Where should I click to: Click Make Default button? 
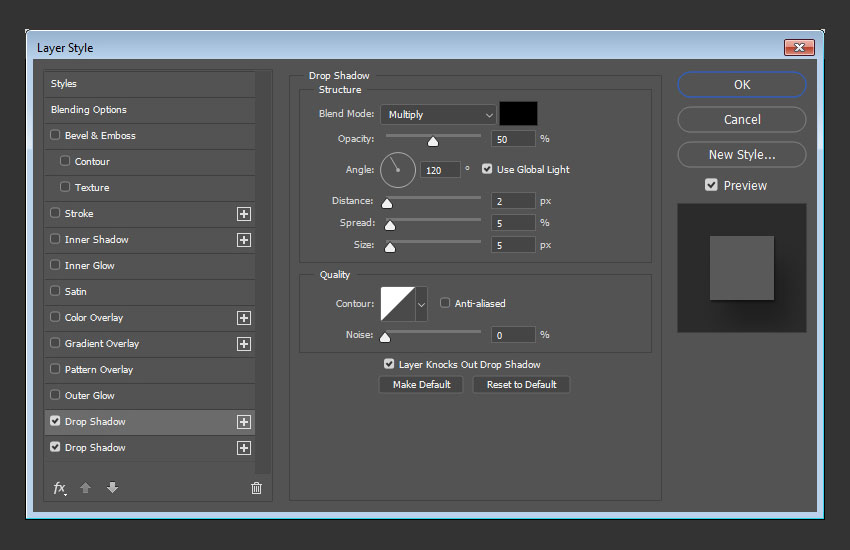click(421, 384)
